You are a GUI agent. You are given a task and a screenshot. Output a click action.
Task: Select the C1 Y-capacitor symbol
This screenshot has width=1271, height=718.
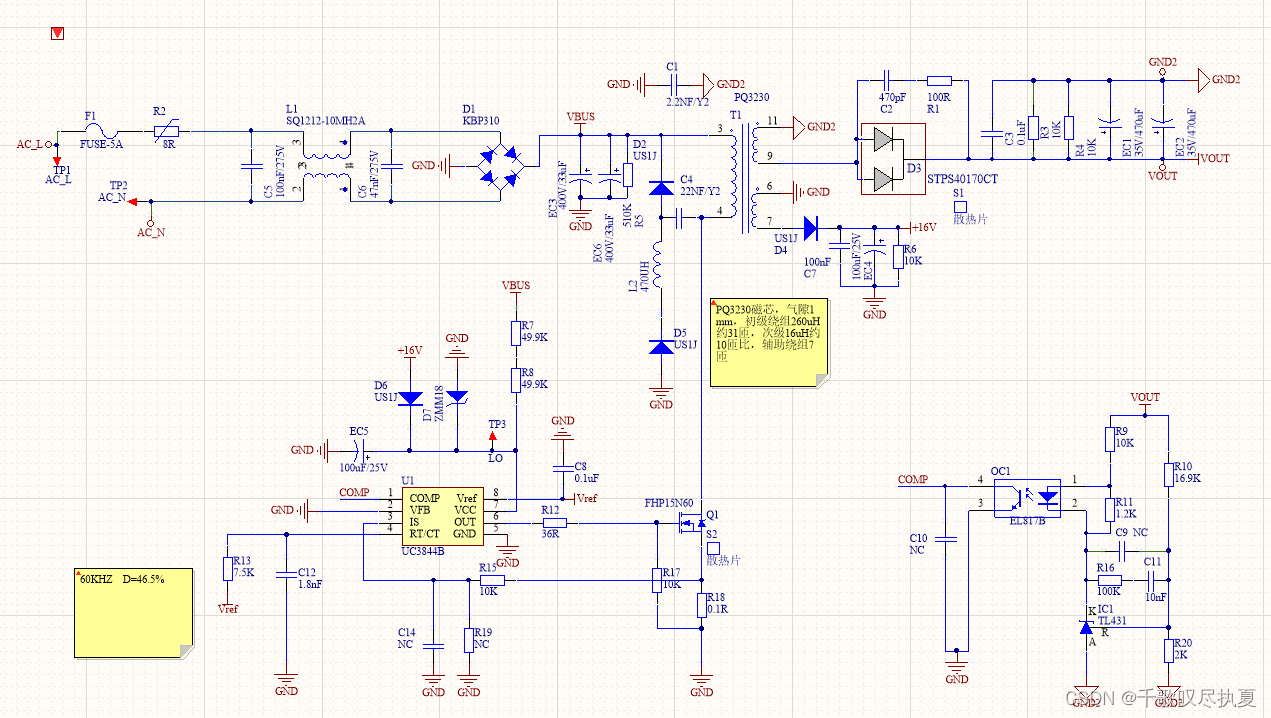click(x=672, y=84)
